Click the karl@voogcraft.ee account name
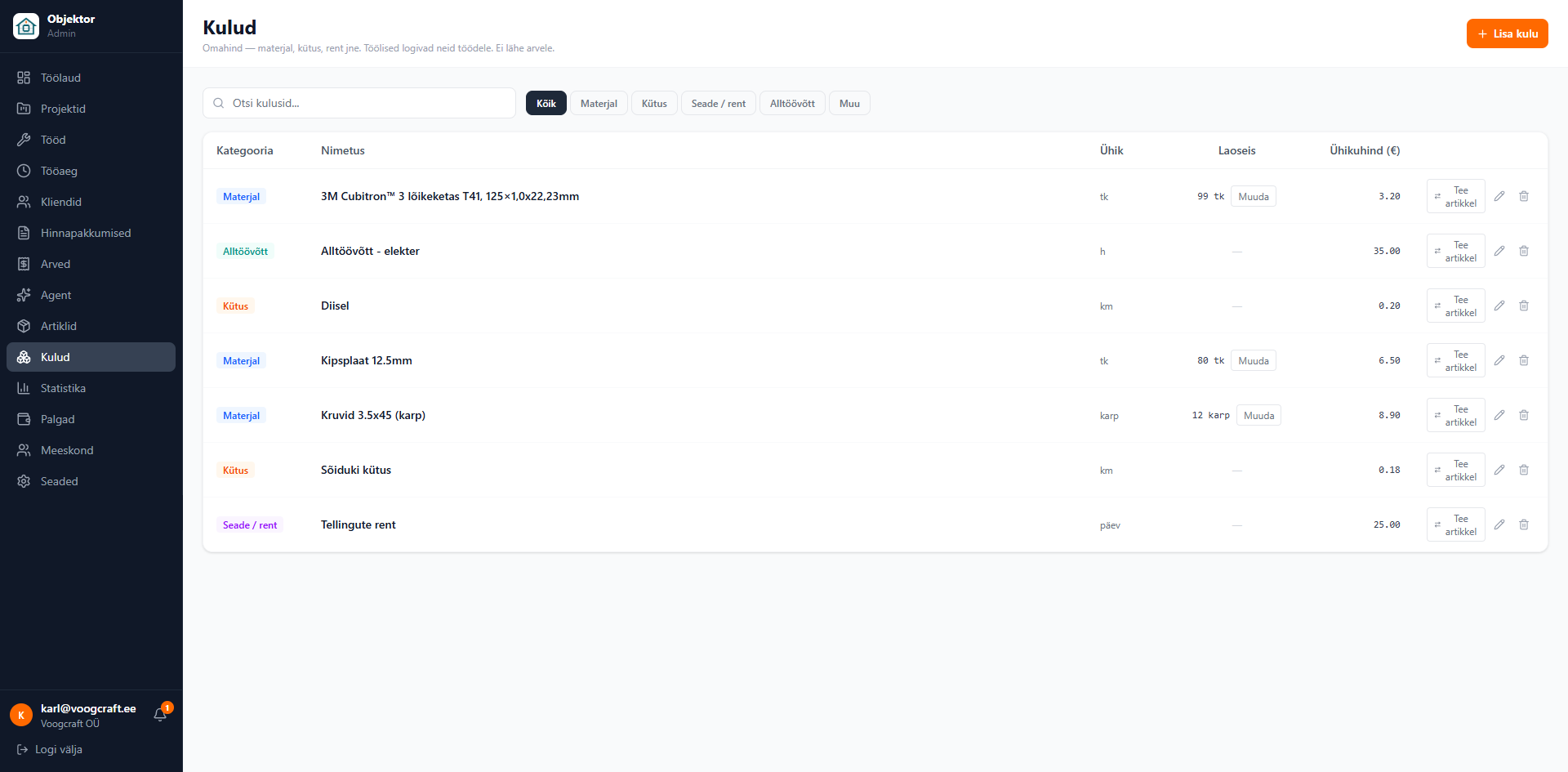 point(88,708)
